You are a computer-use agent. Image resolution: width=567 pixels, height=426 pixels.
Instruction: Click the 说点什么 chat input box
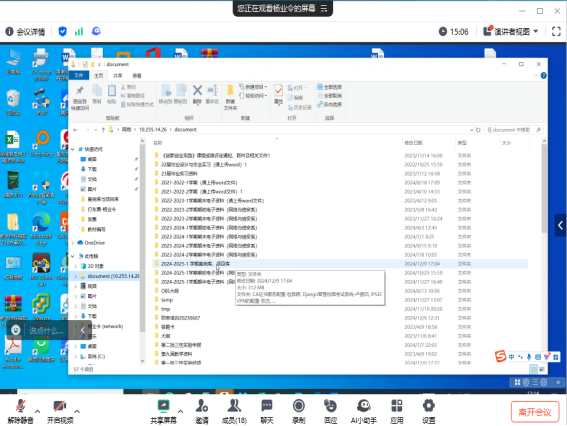click(x=46, y=330)
